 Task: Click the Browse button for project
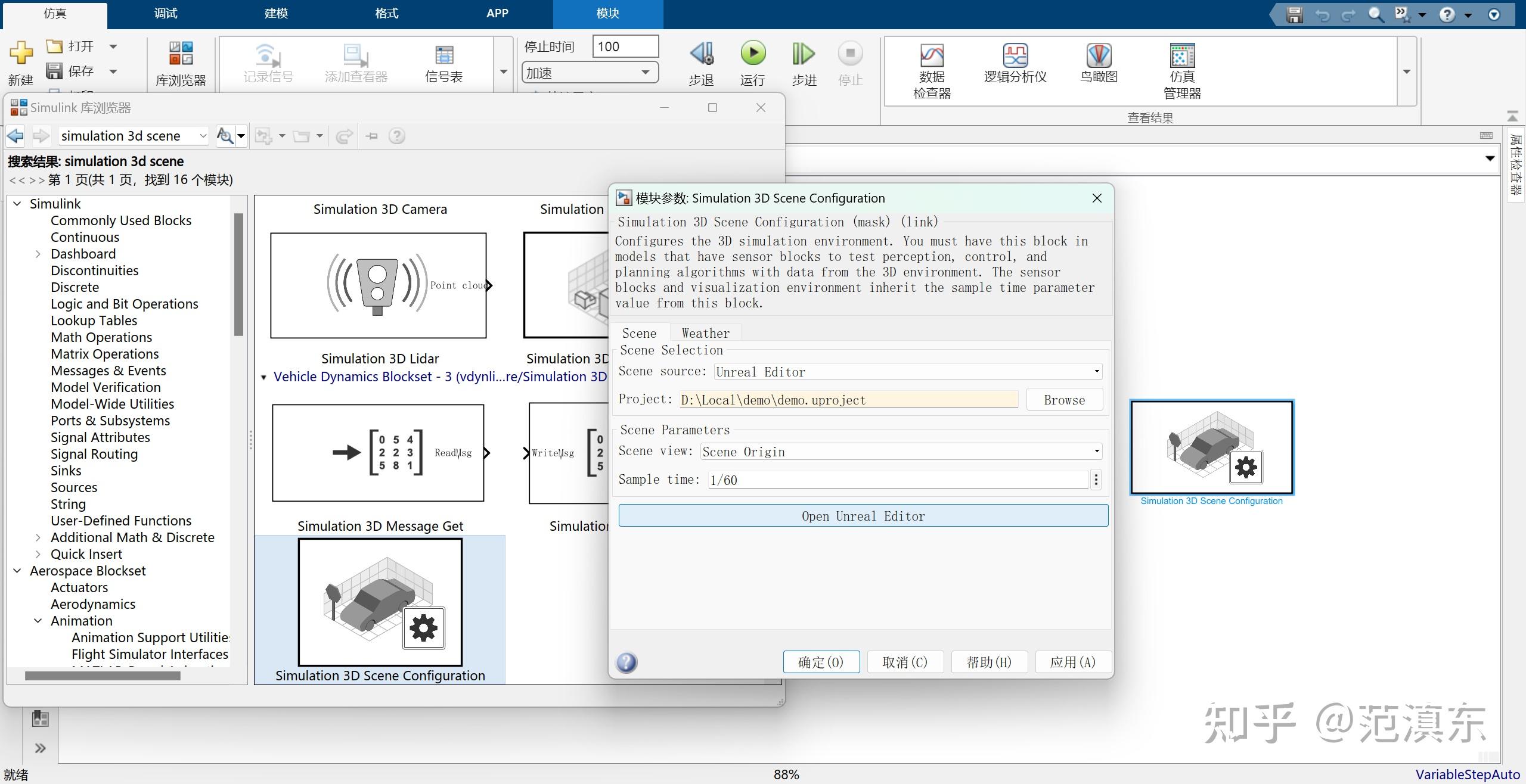pyautogui.click(x=1065, y=400)
